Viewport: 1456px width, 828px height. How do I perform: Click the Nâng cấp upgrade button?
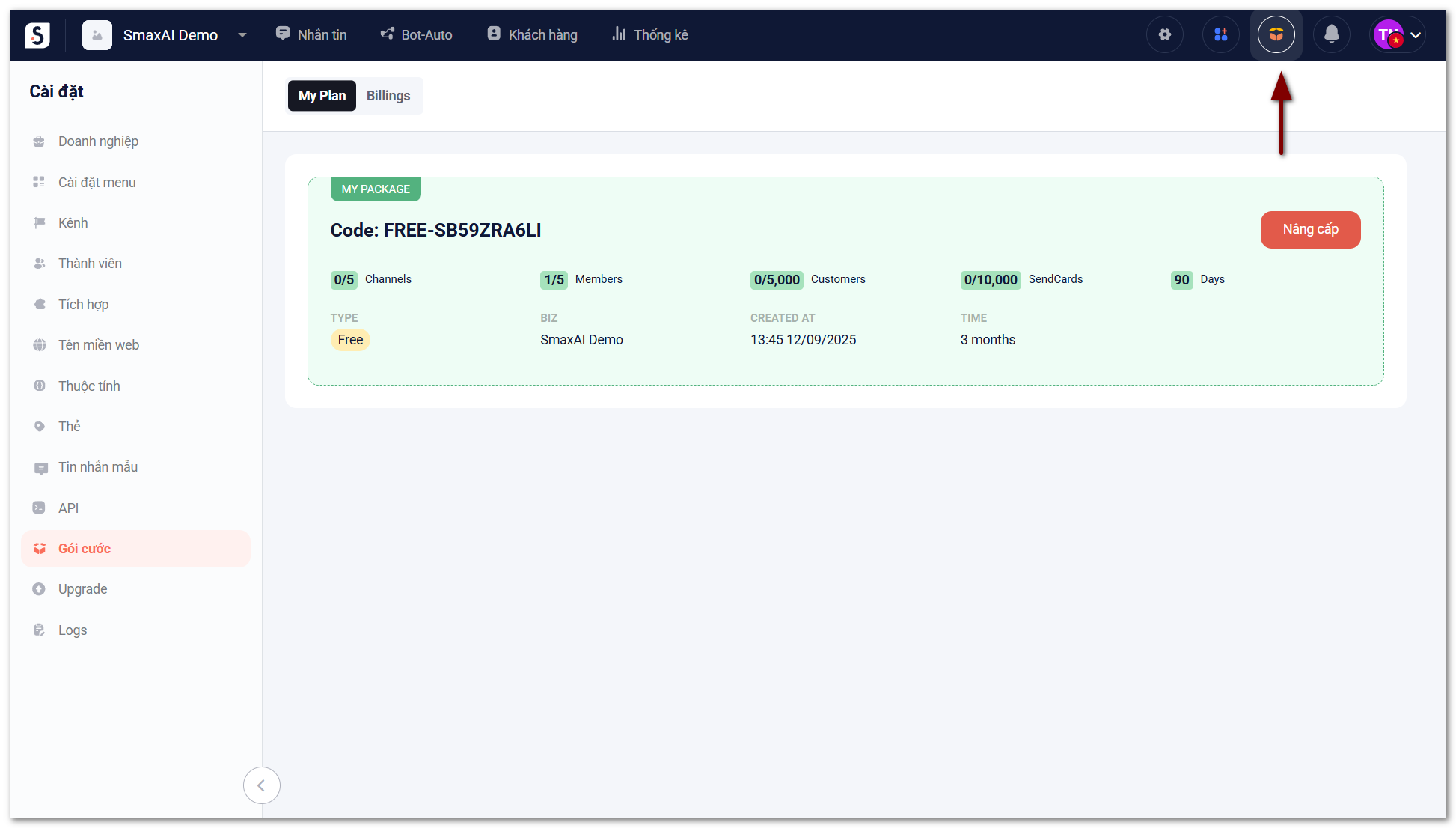click(x=1310, y=230)
